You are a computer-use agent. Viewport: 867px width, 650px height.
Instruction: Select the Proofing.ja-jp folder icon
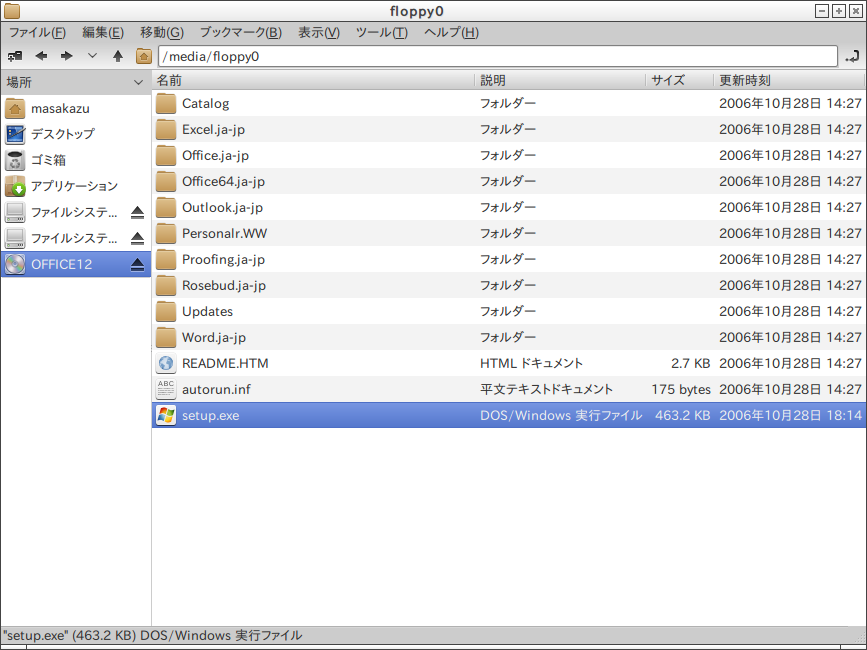tap(166, 259)
